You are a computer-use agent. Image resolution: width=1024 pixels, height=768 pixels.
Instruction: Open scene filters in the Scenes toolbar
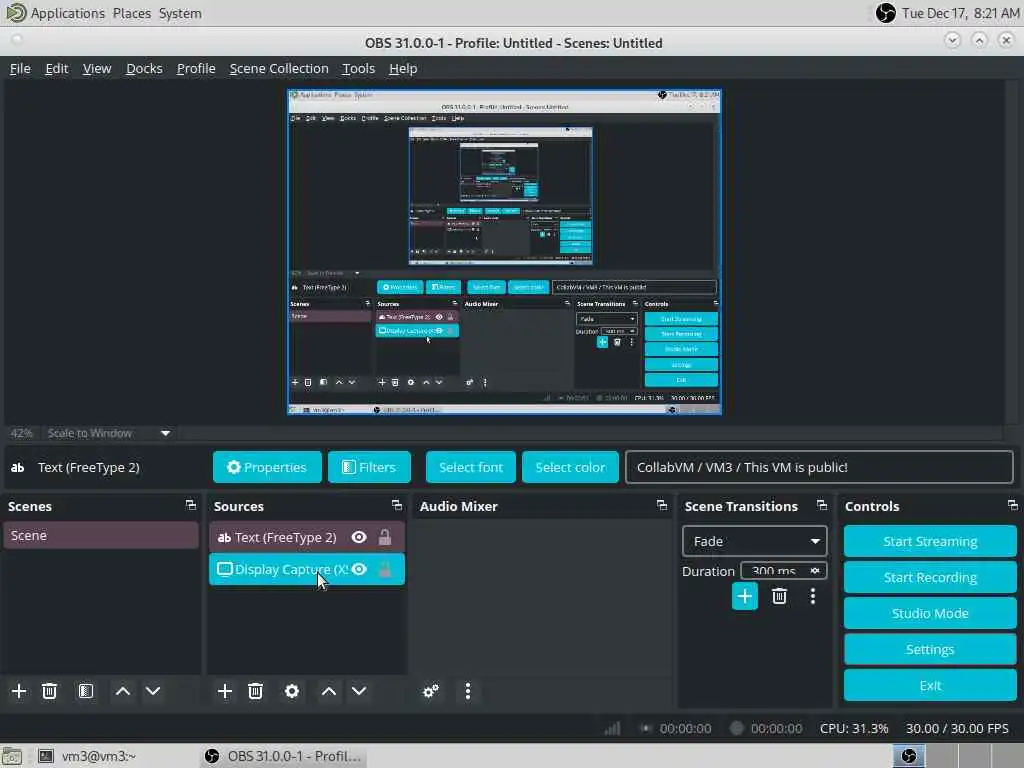(x=86, y=691)
